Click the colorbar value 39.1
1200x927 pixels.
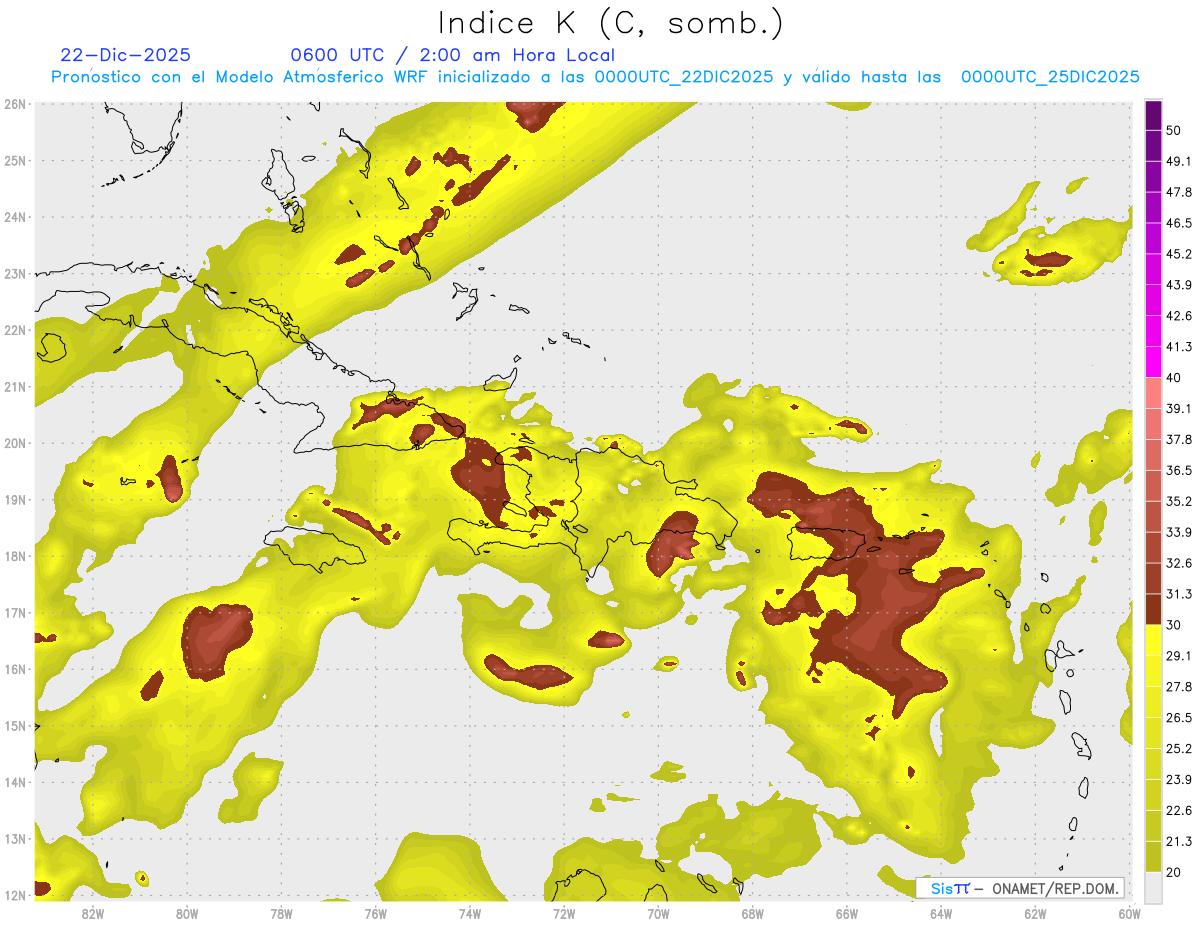1179,408
